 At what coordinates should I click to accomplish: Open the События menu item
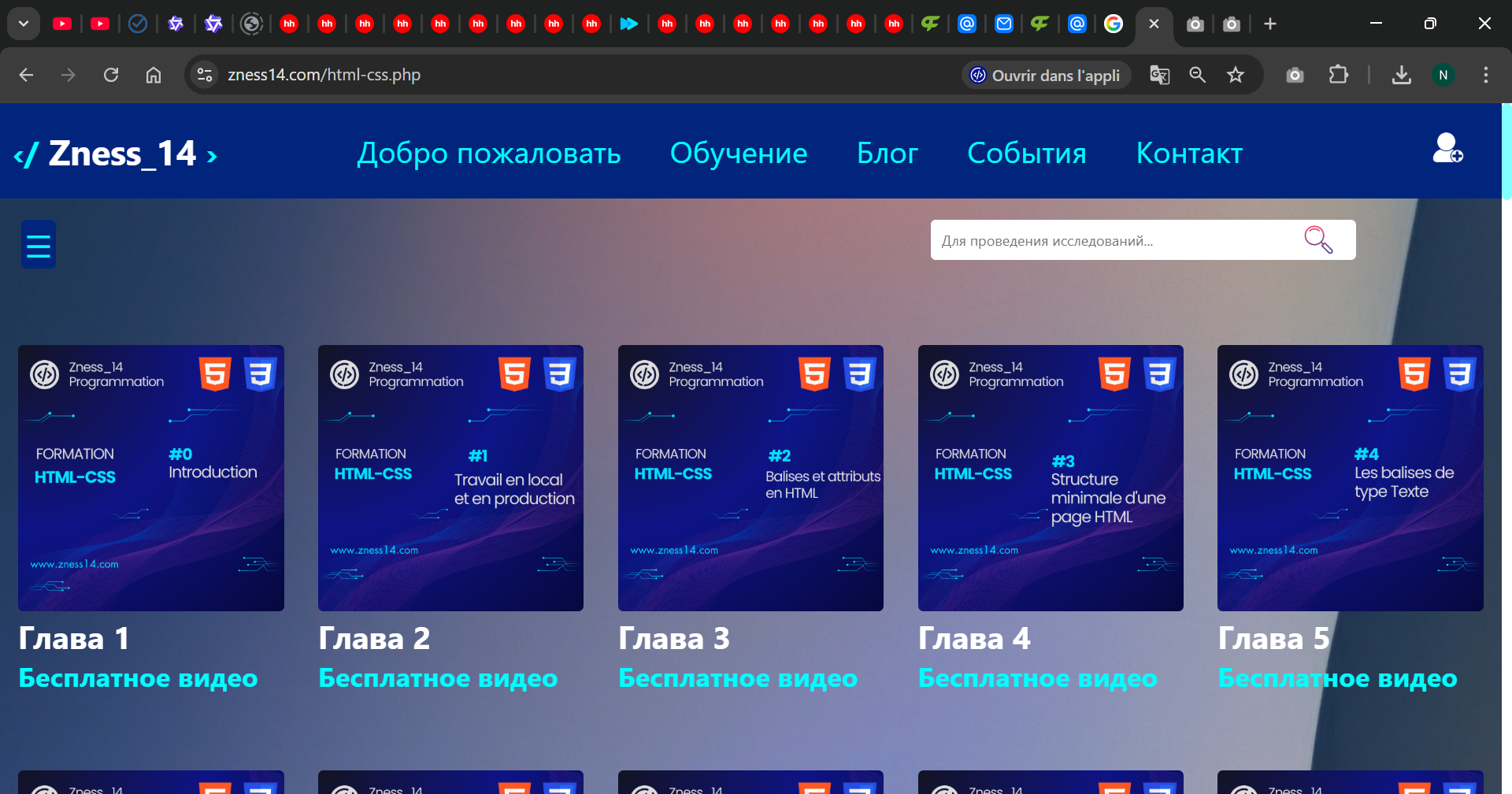pos(1027,154)
